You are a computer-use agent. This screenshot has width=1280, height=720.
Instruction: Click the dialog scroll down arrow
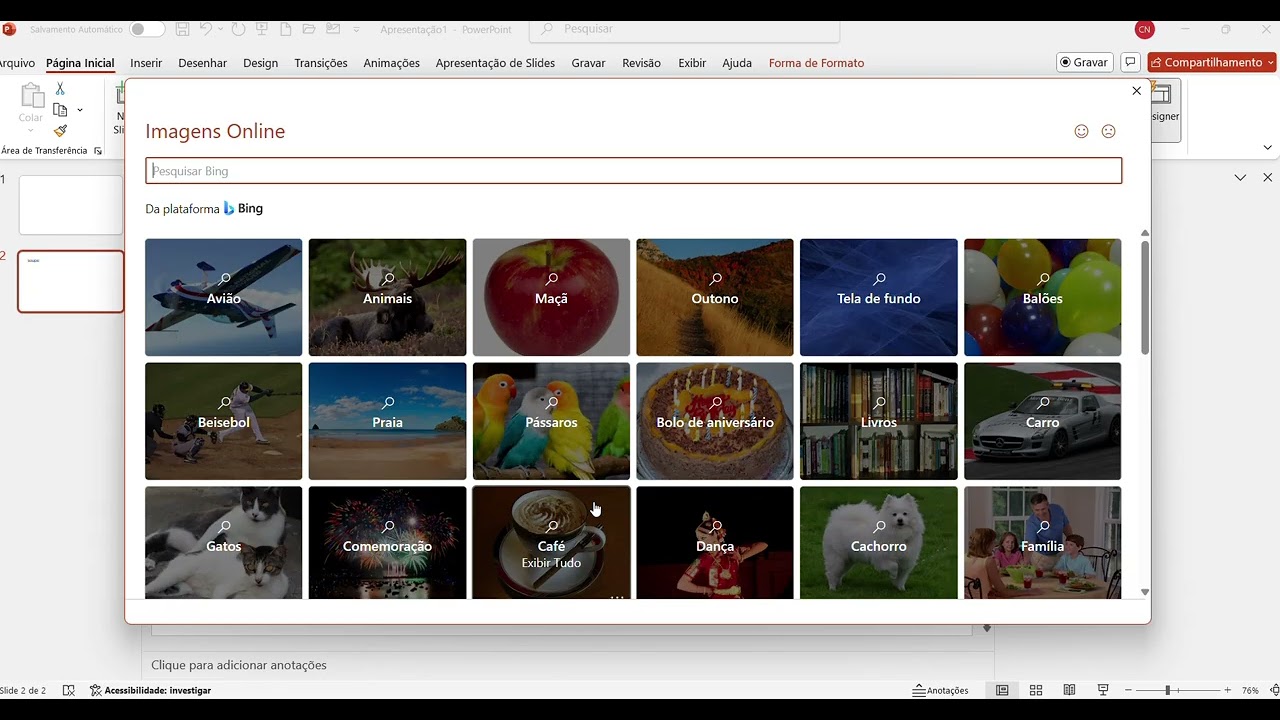click(x=1145, y=592)
